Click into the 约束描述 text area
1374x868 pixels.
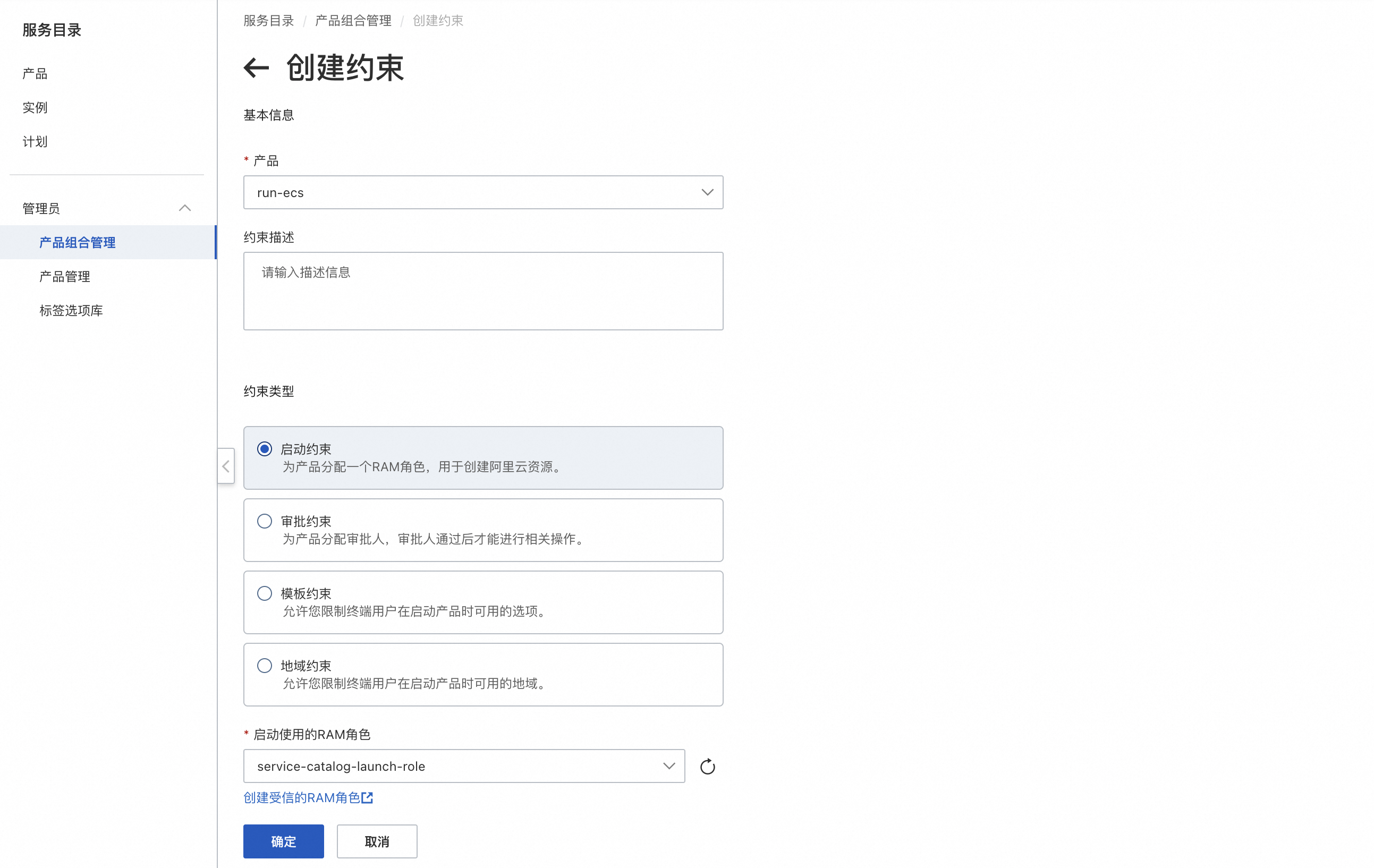[x=483, y=291]
